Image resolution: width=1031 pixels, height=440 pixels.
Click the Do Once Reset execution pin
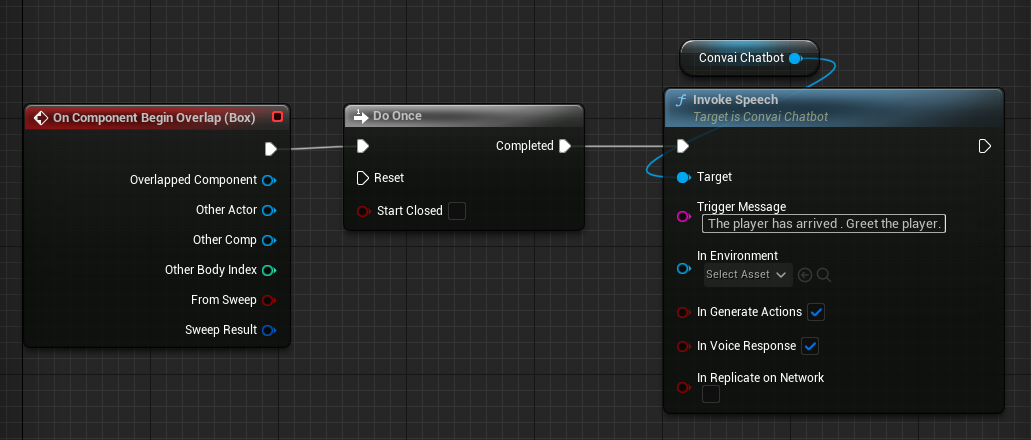coord(362,178)
